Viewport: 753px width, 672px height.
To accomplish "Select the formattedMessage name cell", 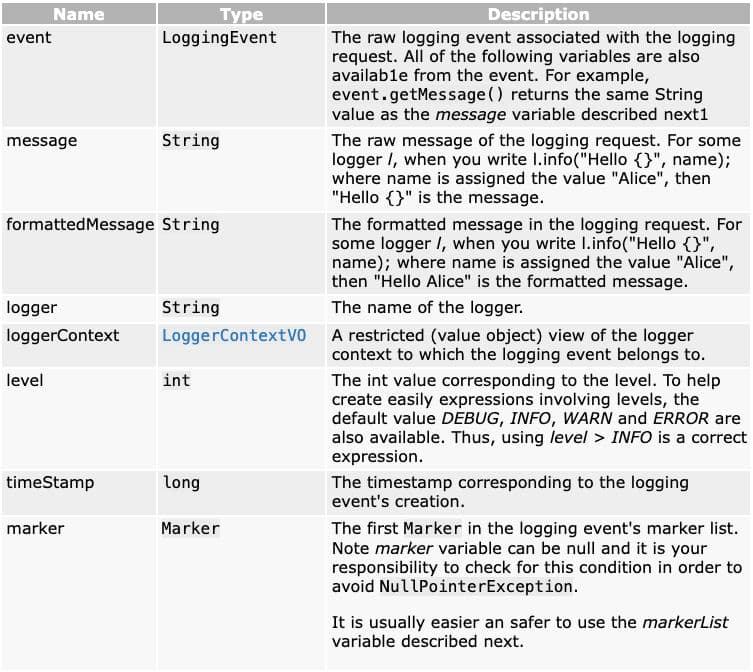I will tap(80, 224).
